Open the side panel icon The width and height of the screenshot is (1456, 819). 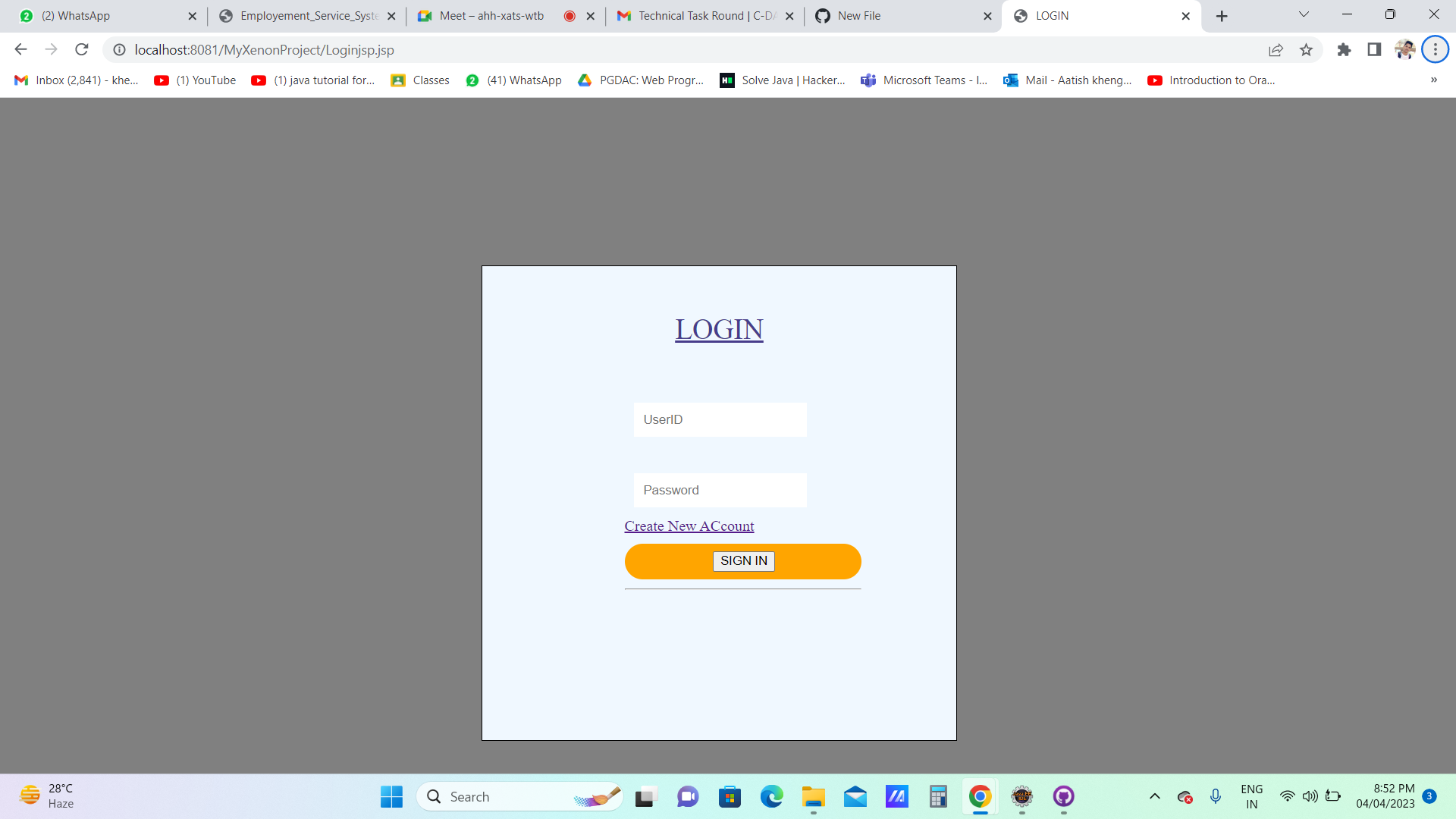(1373, 49)
